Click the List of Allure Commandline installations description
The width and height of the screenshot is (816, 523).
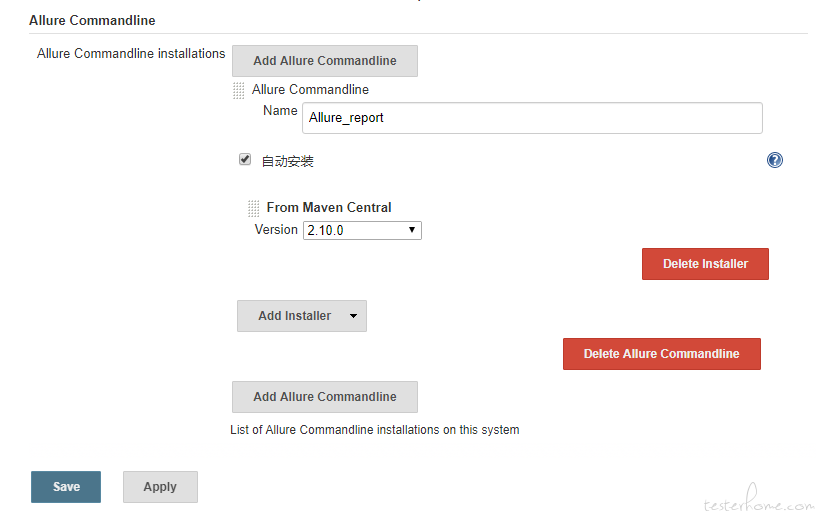[x=375, y=430]
